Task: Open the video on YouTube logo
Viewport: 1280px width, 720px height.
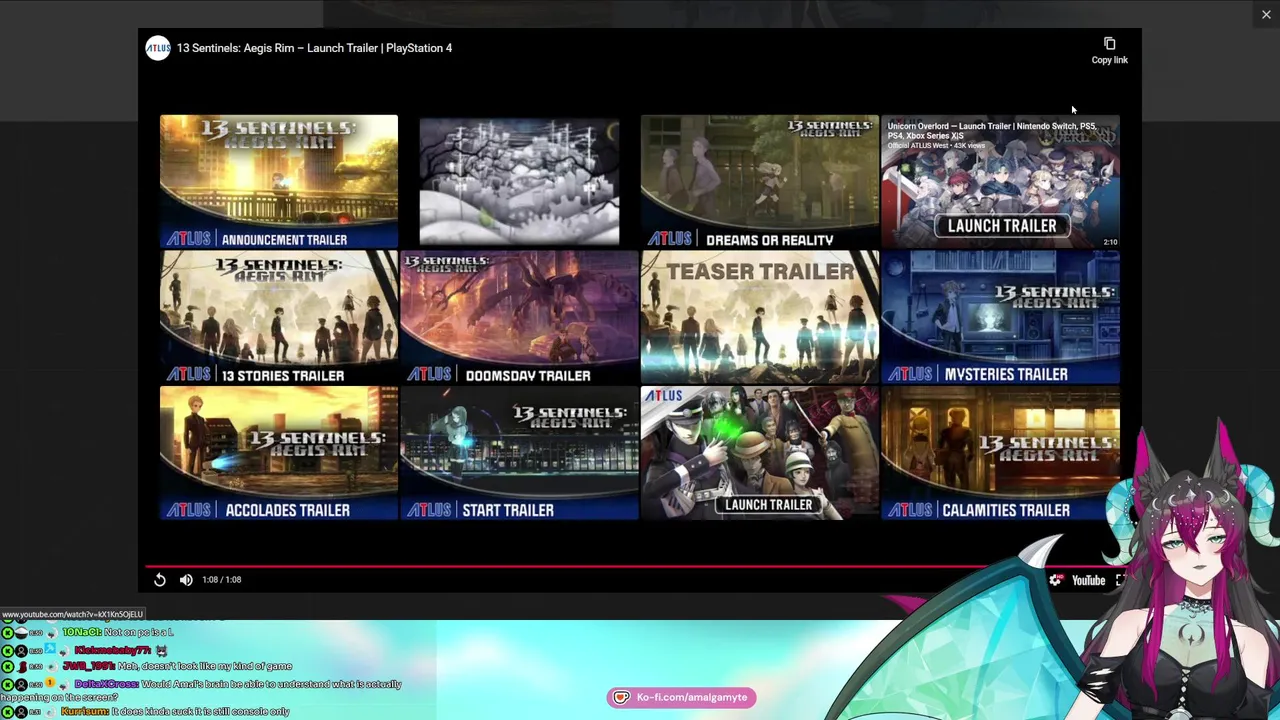Action: (x=1088, y=580)
